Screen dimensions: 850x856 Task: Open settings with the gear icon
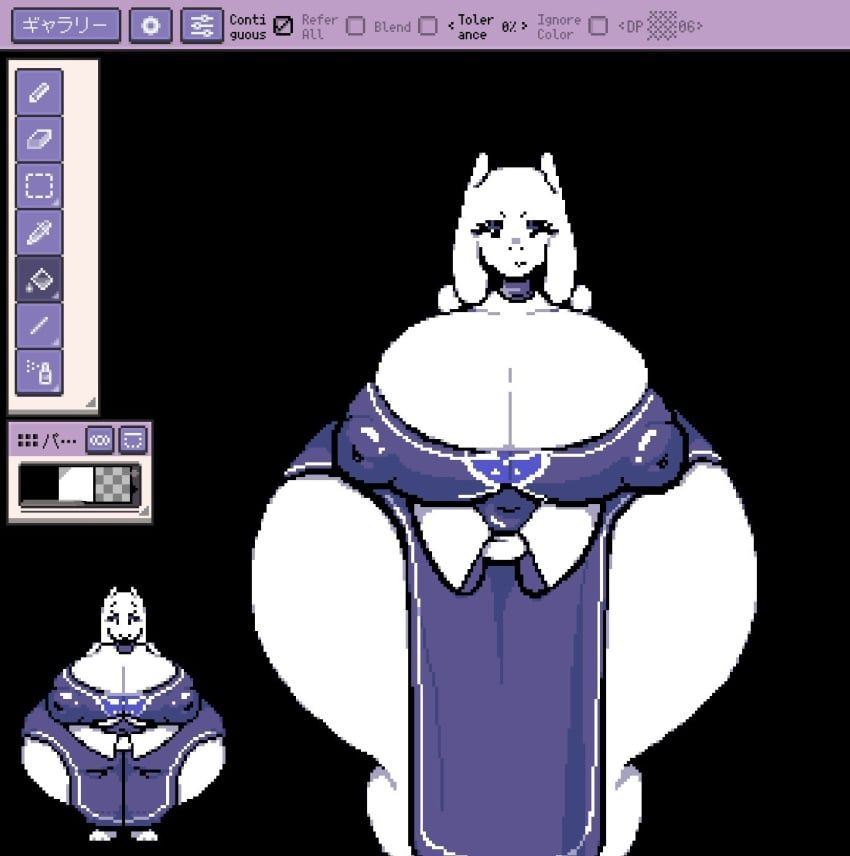(x=151, y=26)
